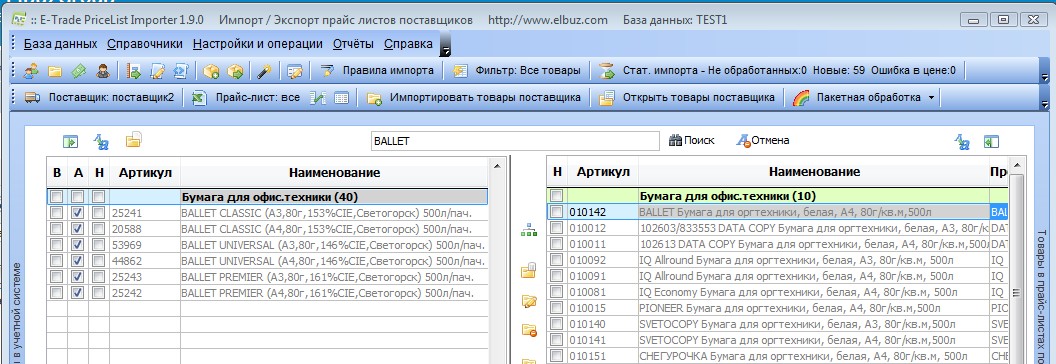Open the Отчёты menu
Viewport: 1056px width, 364px height.
(353, 44)
